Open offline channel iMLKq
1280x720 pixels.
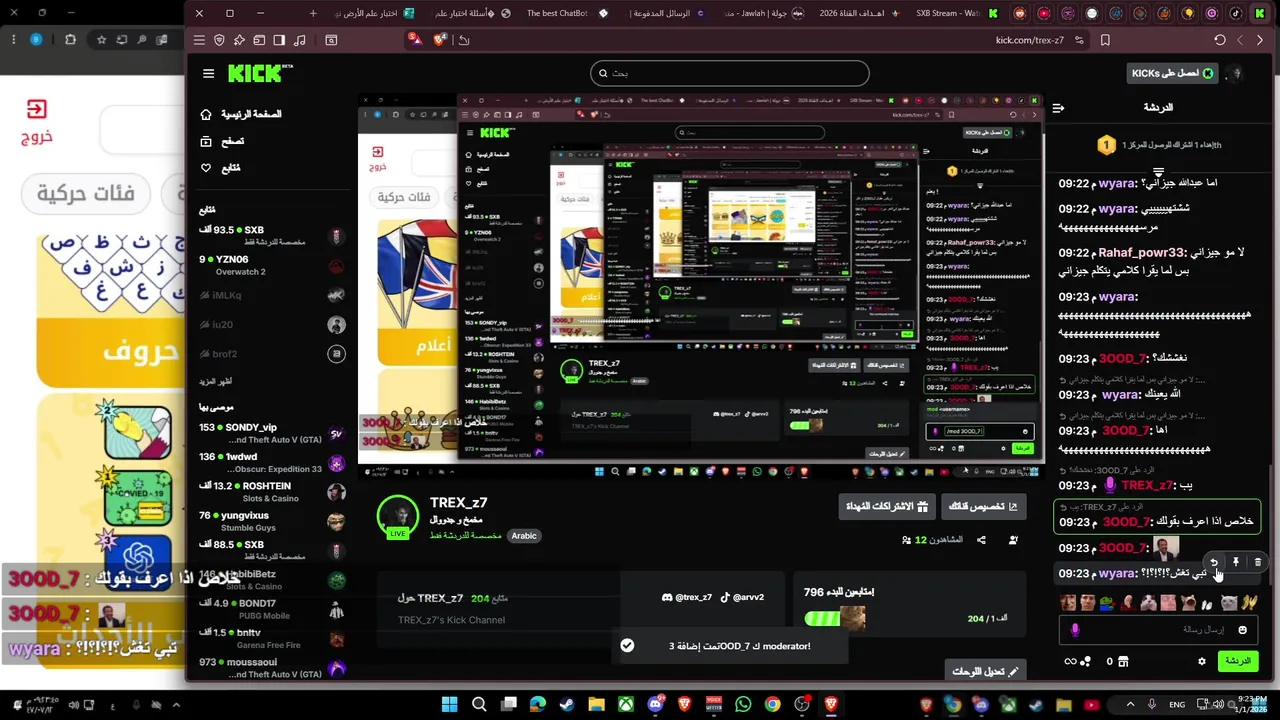point(272,295)
